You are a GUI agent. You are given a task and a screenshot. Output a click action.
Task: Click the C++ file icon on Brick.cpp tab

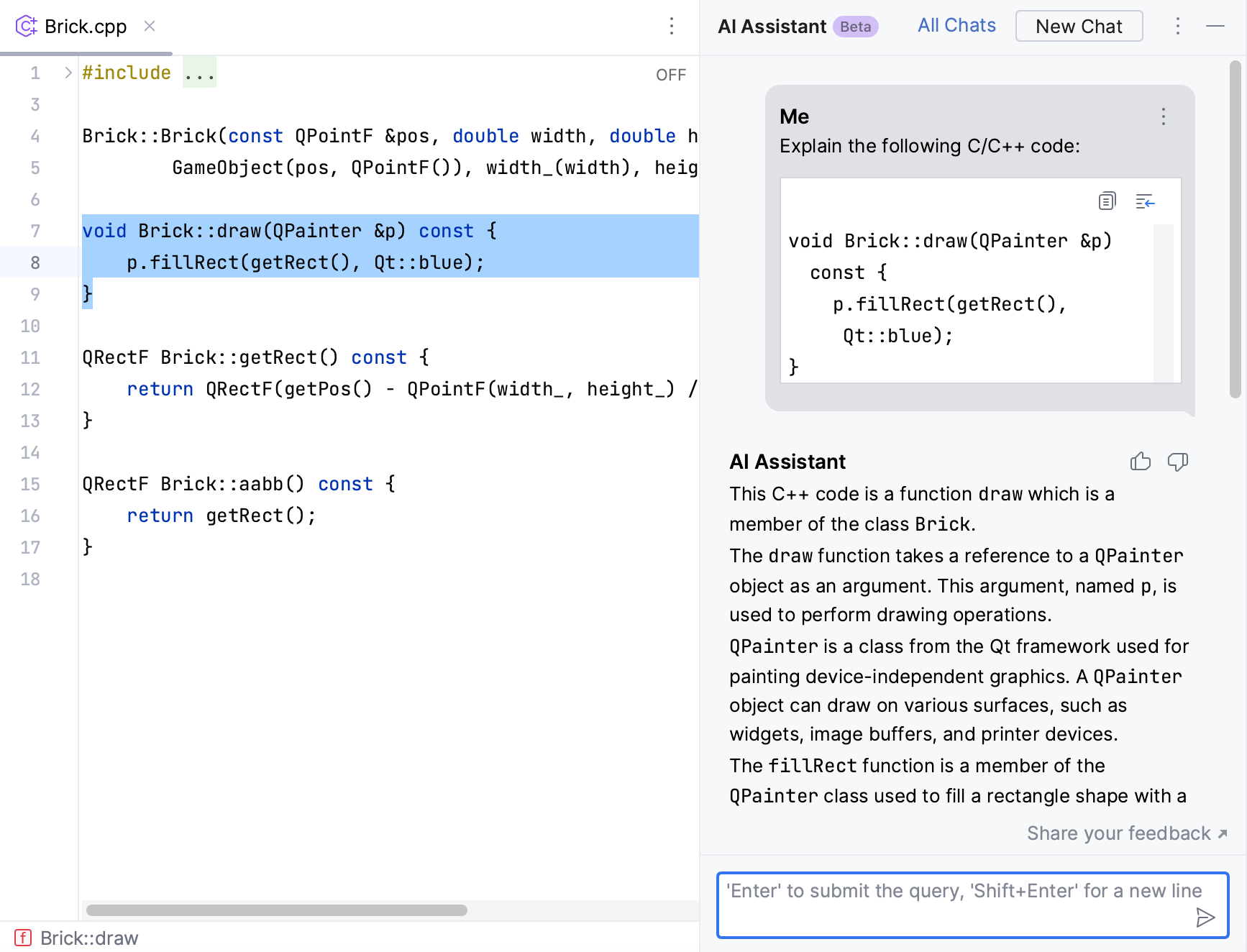(26, 26)
